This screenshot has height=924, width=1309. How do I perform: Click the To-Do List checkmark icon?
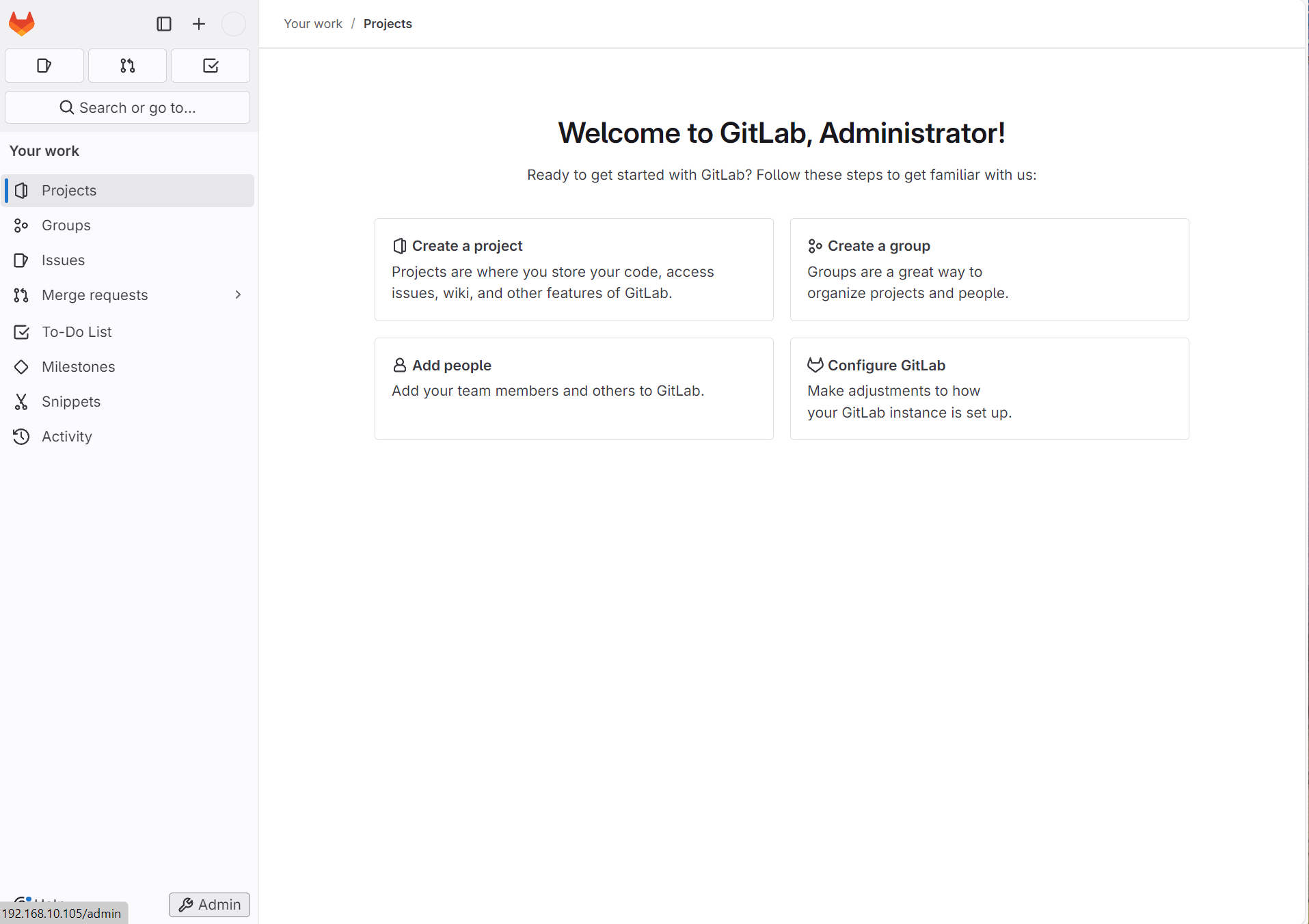click(21, 332)
